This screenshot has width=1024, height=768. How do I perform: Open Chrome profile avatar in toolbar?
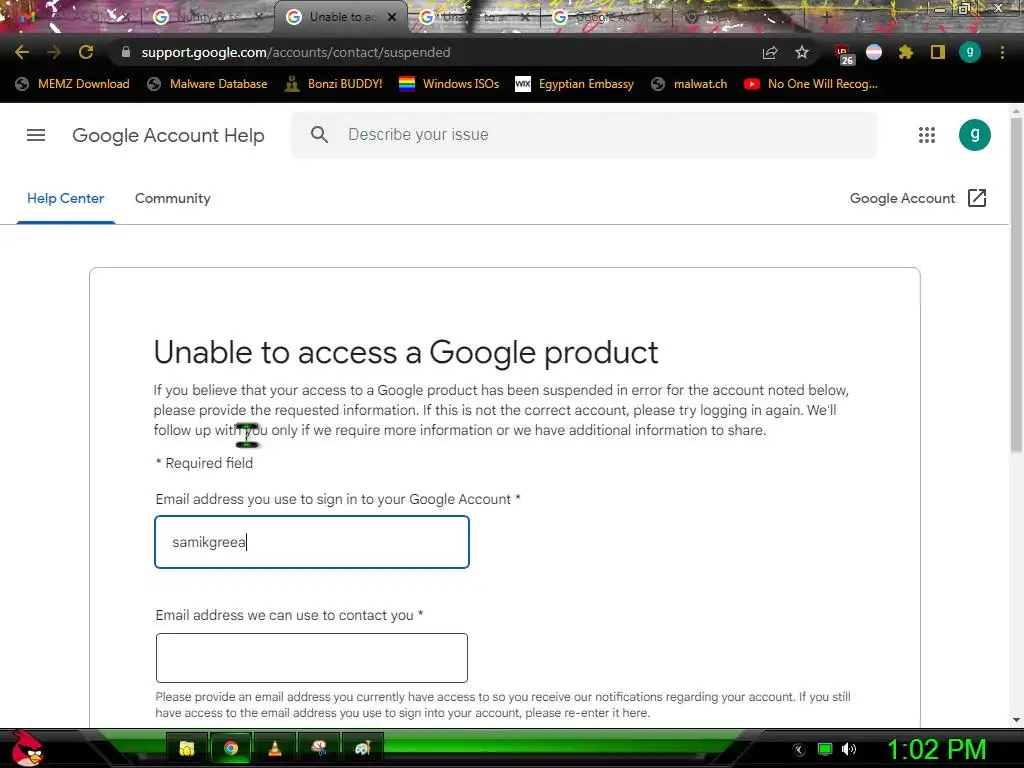(970, 52)
